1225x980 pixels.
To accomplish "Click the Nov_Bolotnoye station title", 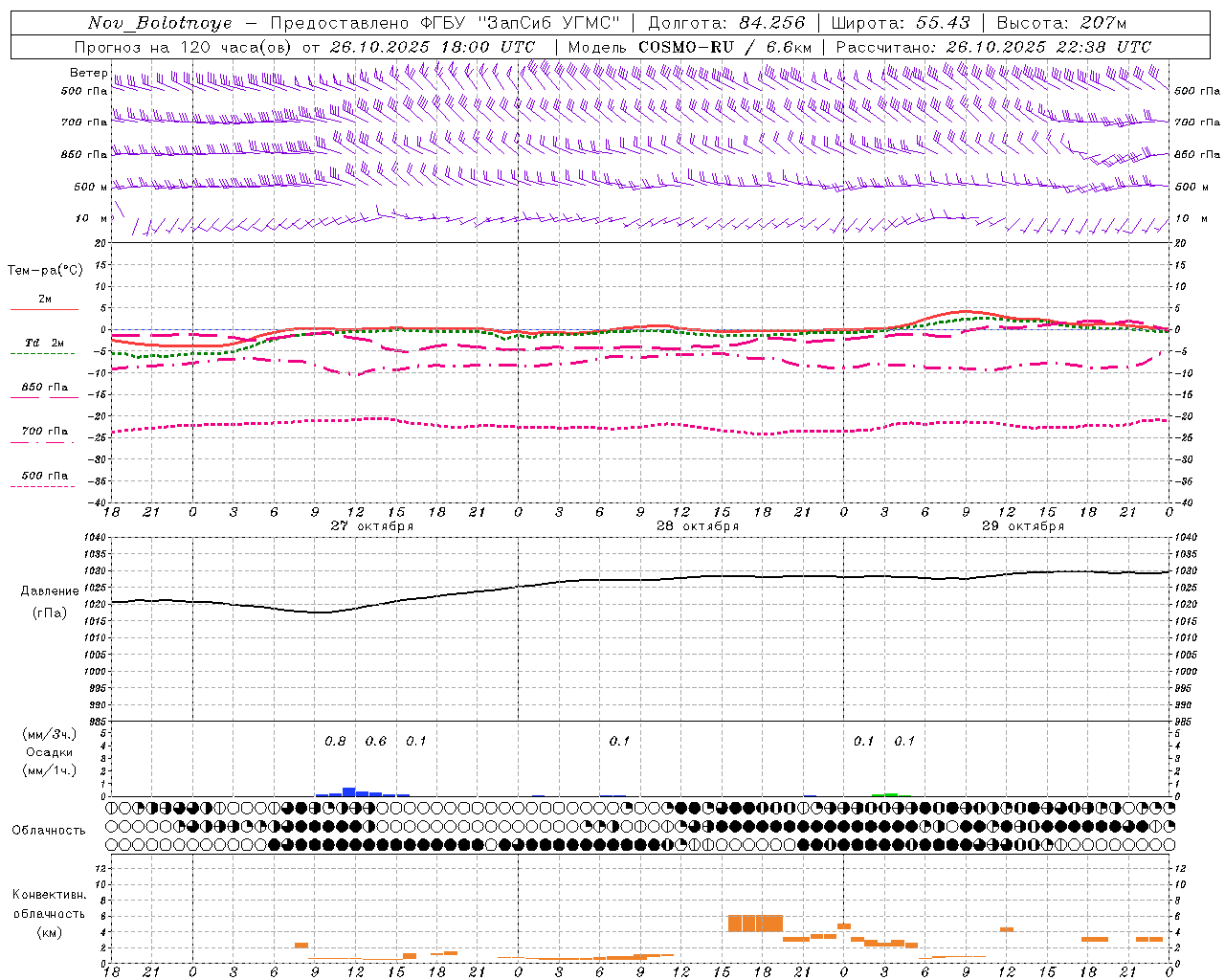I will tap(160, 23).
